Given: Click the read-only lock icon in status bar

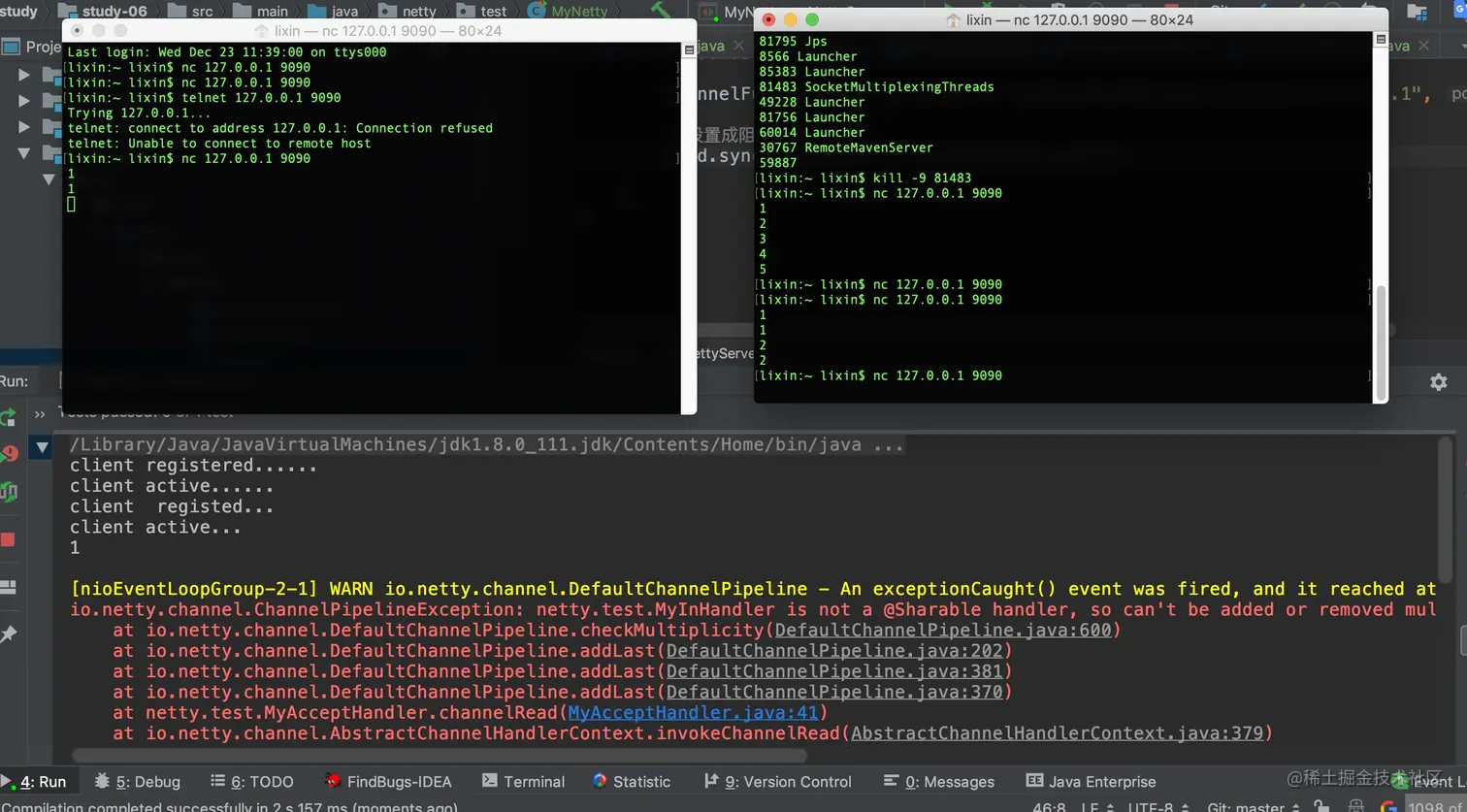Looking at the screenshot, I should (1321, 806).
